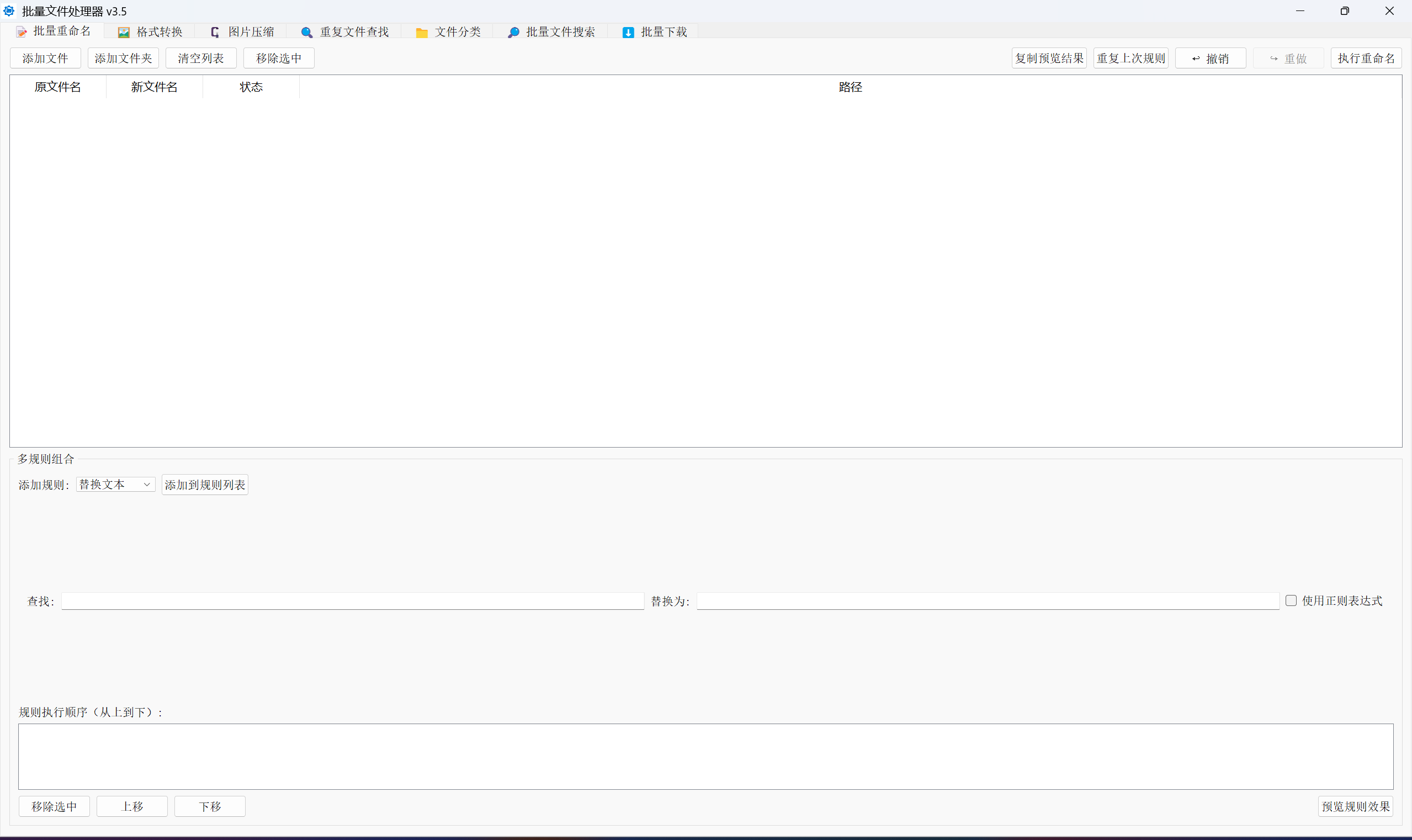
Task: Click the top 移除选中 button beside 清空列表
Action: [x=279, y=58]
